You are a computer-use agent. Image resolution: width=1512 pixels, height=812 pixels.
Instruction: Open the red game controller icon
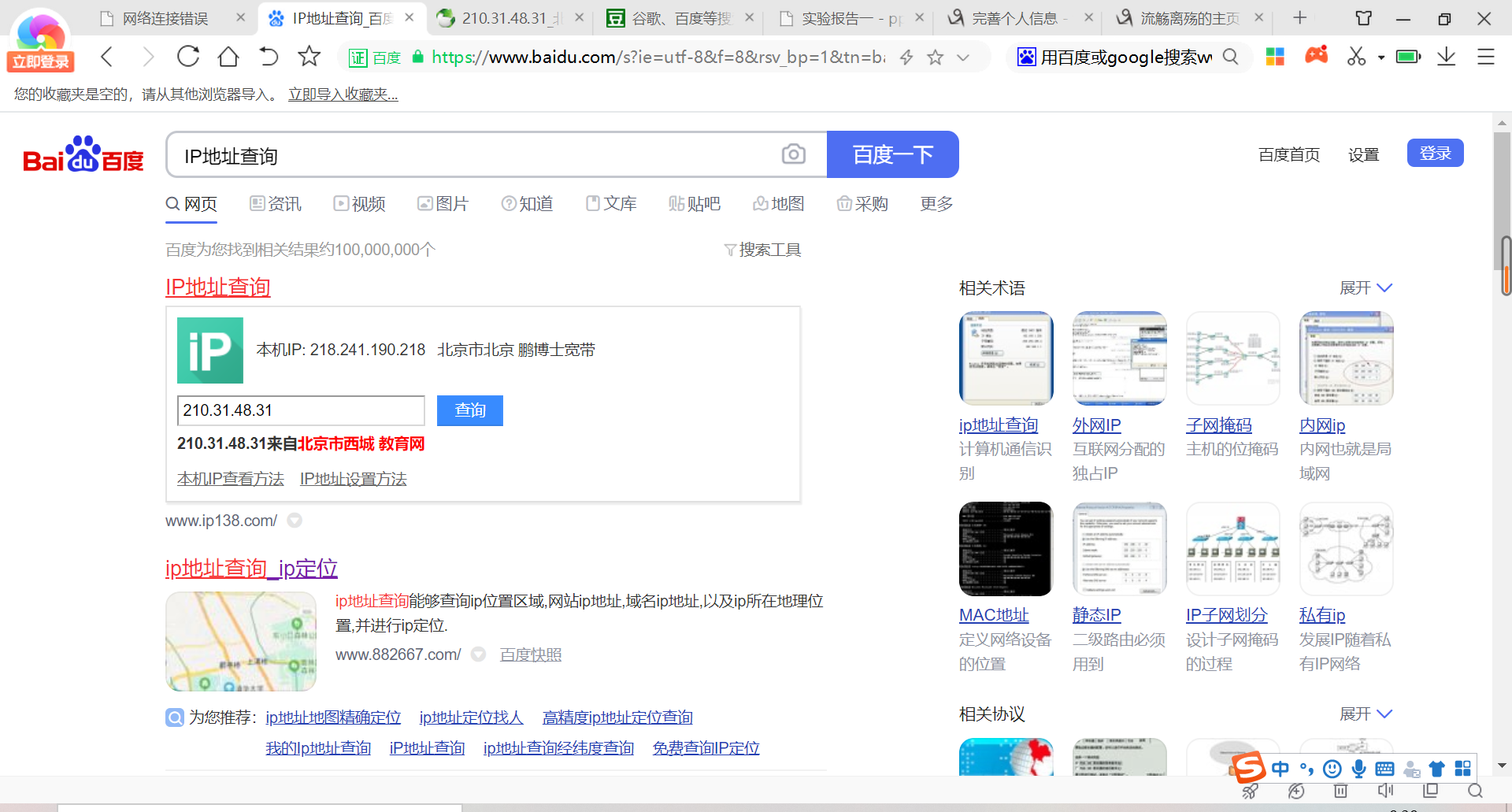point(1317,55)
